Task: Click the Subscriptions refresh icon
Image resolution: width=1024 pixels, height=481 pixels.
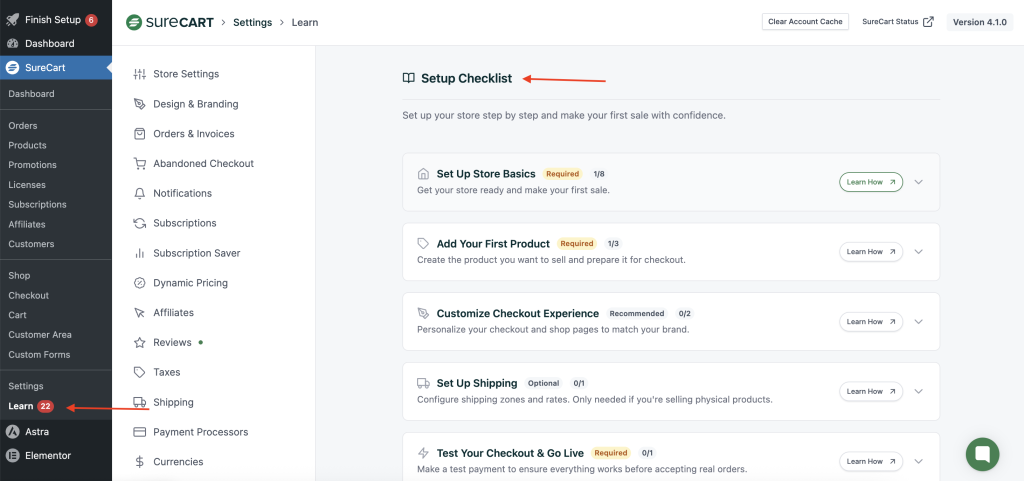Action: (139, 223)
